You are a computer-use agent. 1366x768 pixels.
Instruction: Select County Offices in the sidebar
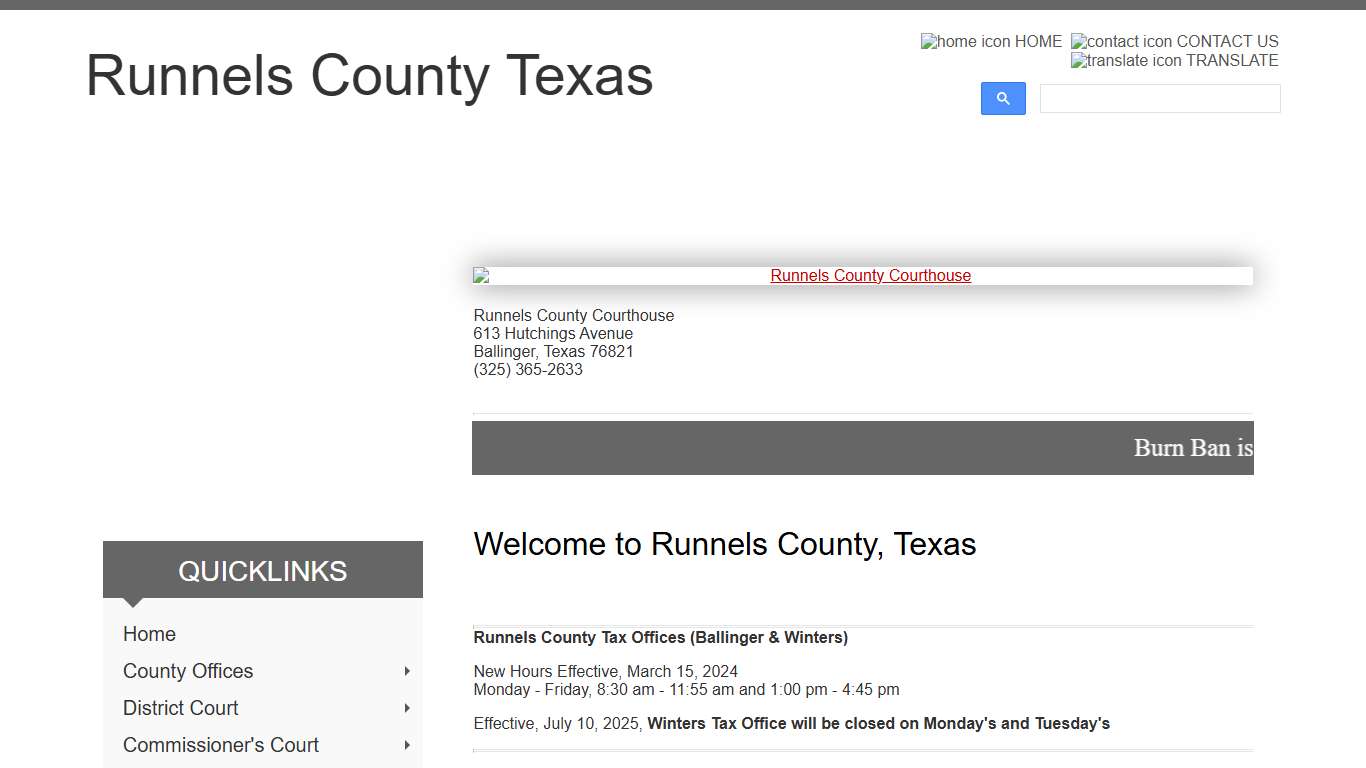click(187, 671)
